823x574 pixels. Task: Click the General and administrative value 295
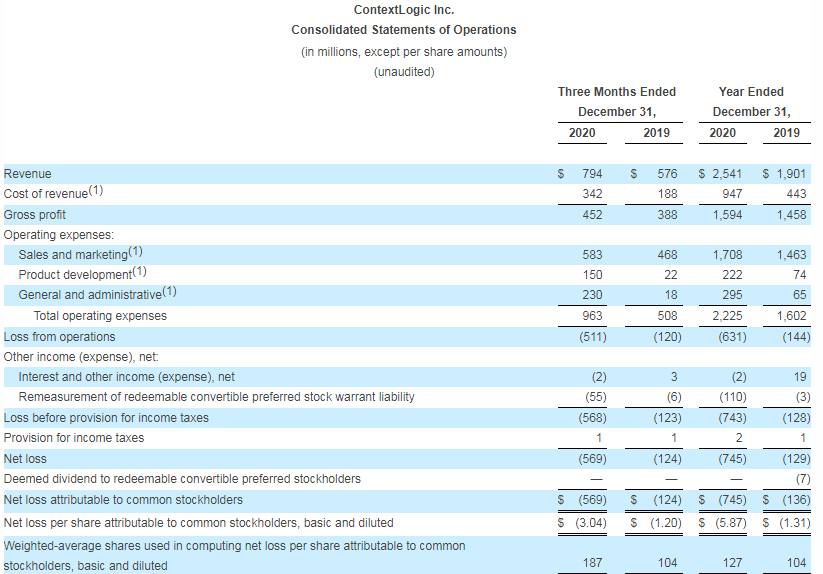pos(732,294)
